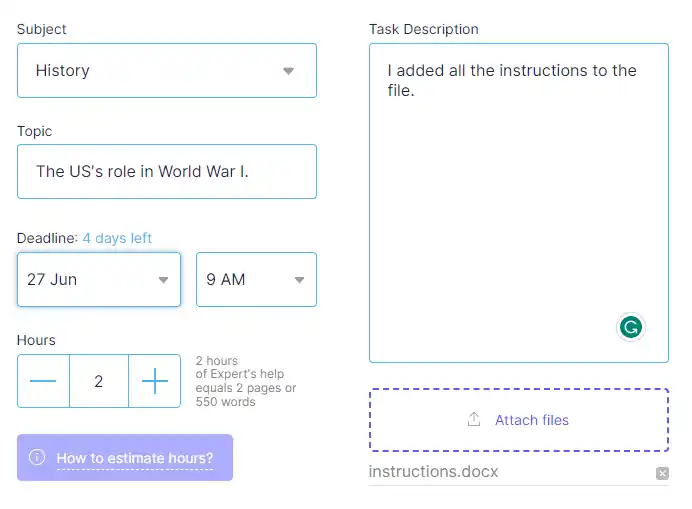Image resolution: width=692 pixels, height=509 pixels.
Task: Click the Subject label
Action: (x=41, y=29)
